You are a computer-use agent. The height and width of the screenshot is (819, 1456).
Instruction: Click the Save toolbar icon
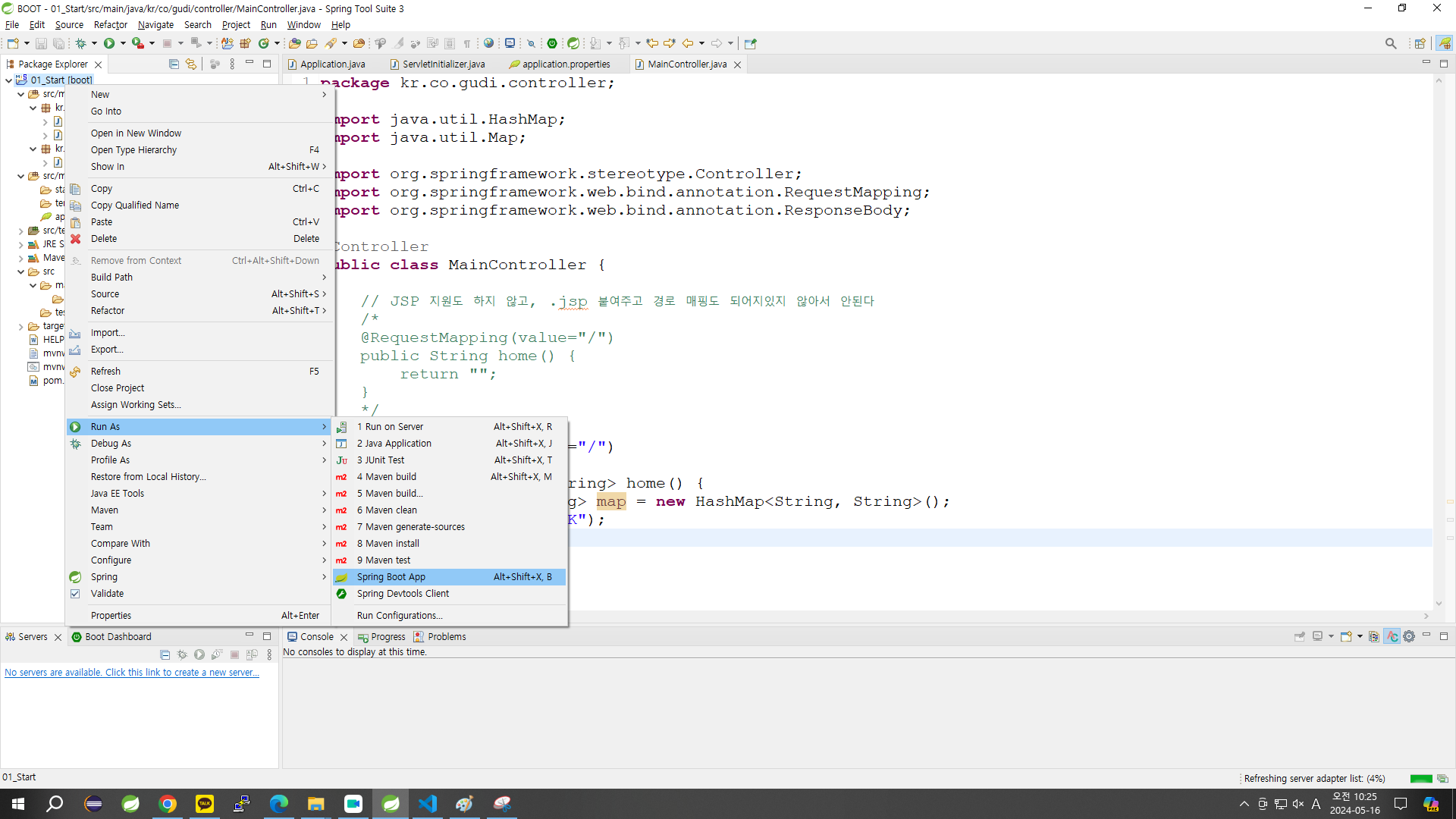41,43
